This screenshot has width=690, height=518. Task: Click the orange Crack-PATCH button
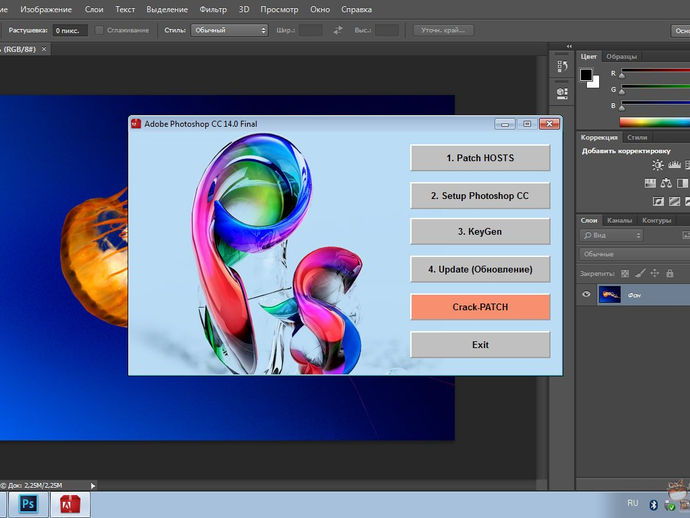click(480, 307)
